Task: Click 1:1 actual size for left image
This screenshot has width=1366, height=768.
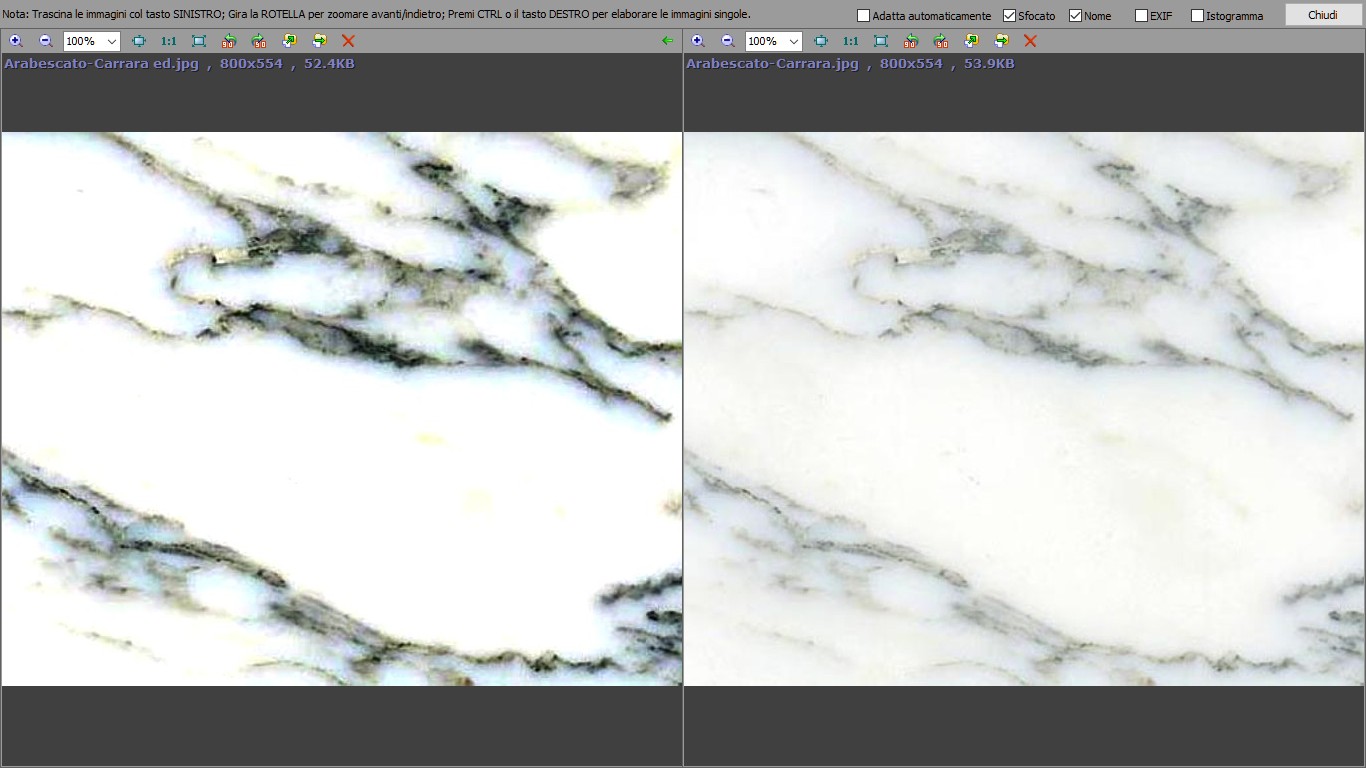Action: point(169,41)
